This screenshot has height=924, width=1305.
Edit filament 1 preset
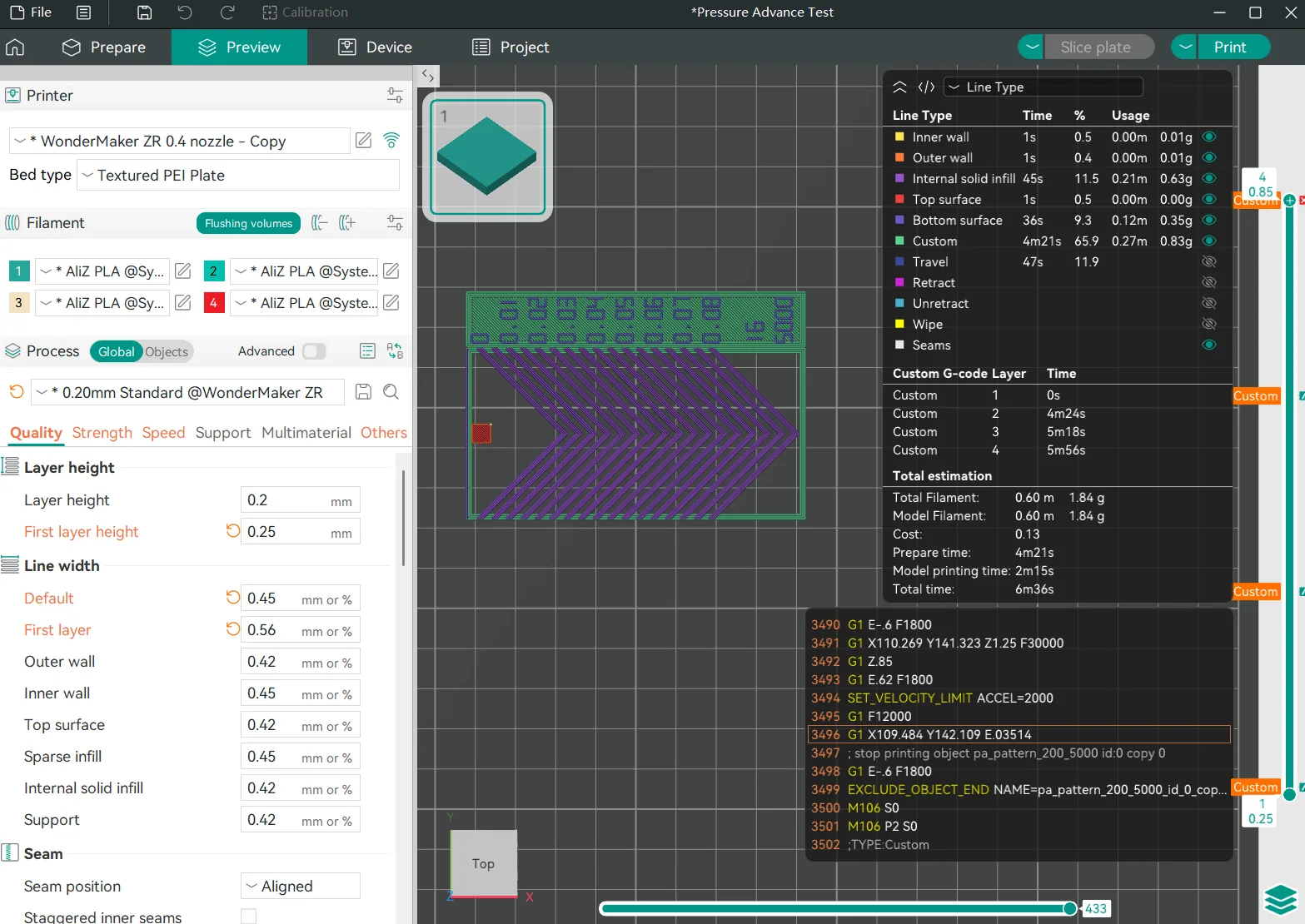(183, 271)
